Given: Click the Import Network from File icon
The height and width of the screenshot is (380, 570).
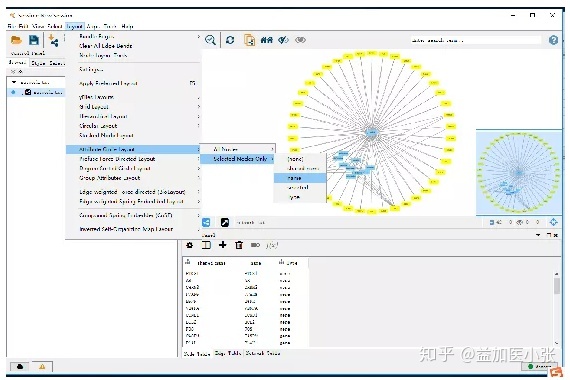Looking at the screenshot, I should (53, 40).
